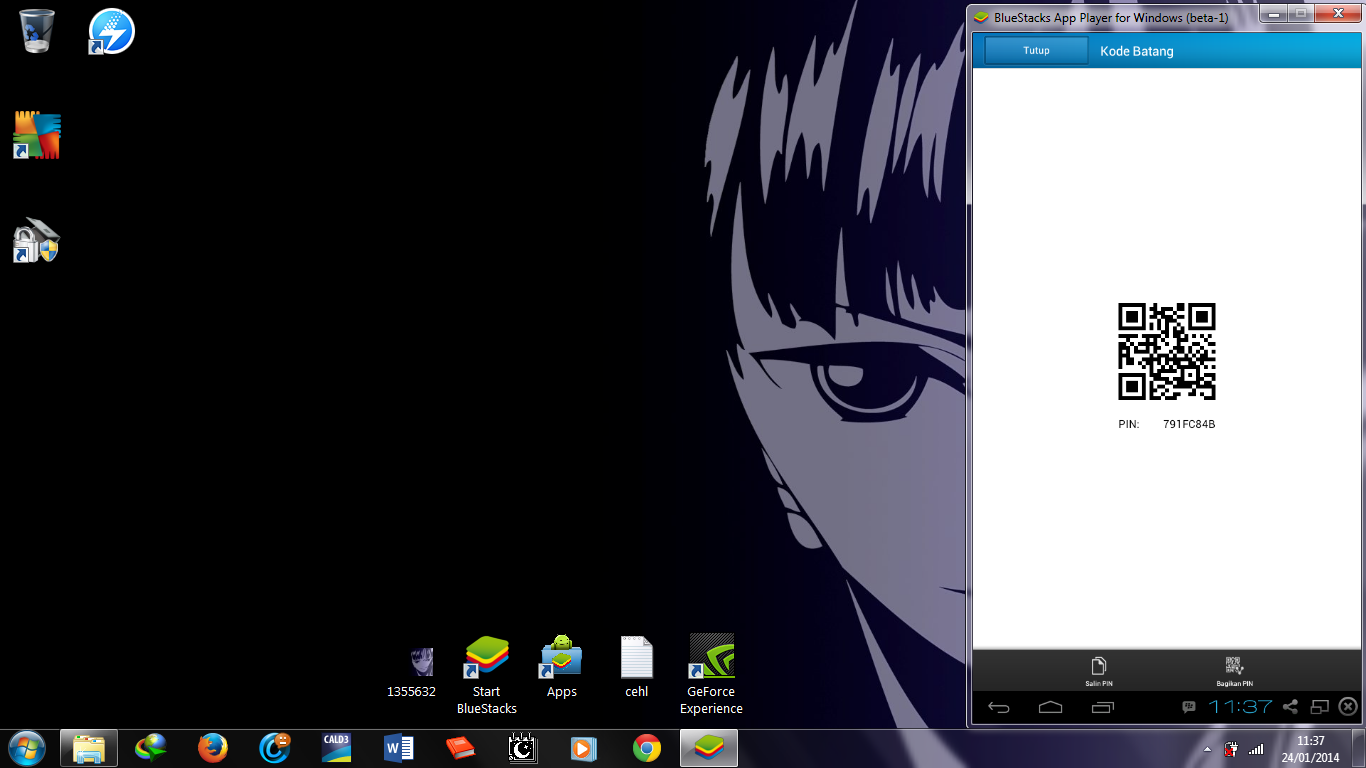
Task: Click the BlueStacks share icon
Action: 1290,707
